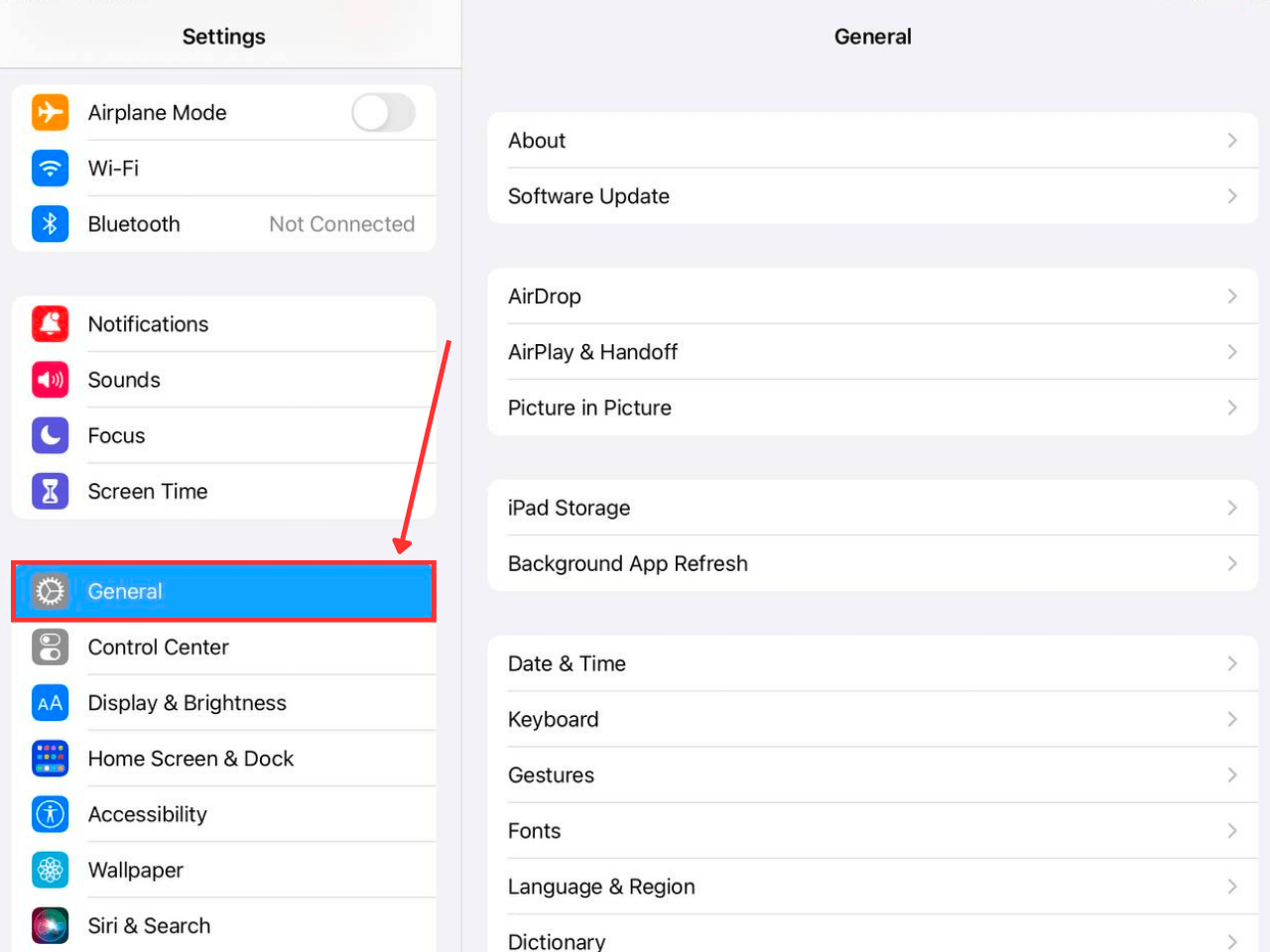Image resolution: width=1270 pixels, height=952 pixels.
Task: Select General in the sidebar
Action: pyautogui.click(x=223, y=591)
